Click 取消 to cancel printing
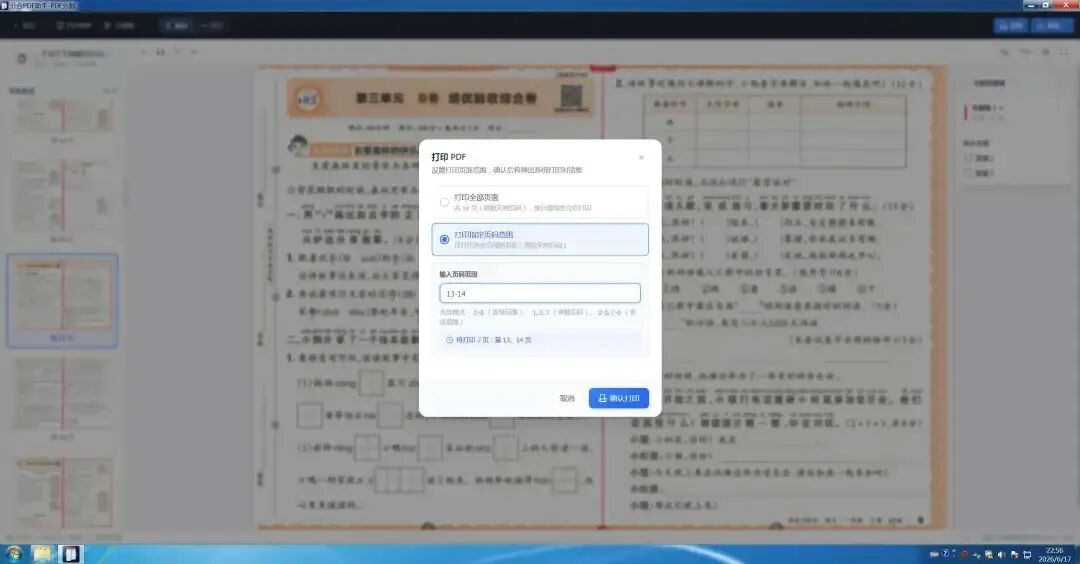The height and width of the screenshot is (564, 1080). coord(567,398)
